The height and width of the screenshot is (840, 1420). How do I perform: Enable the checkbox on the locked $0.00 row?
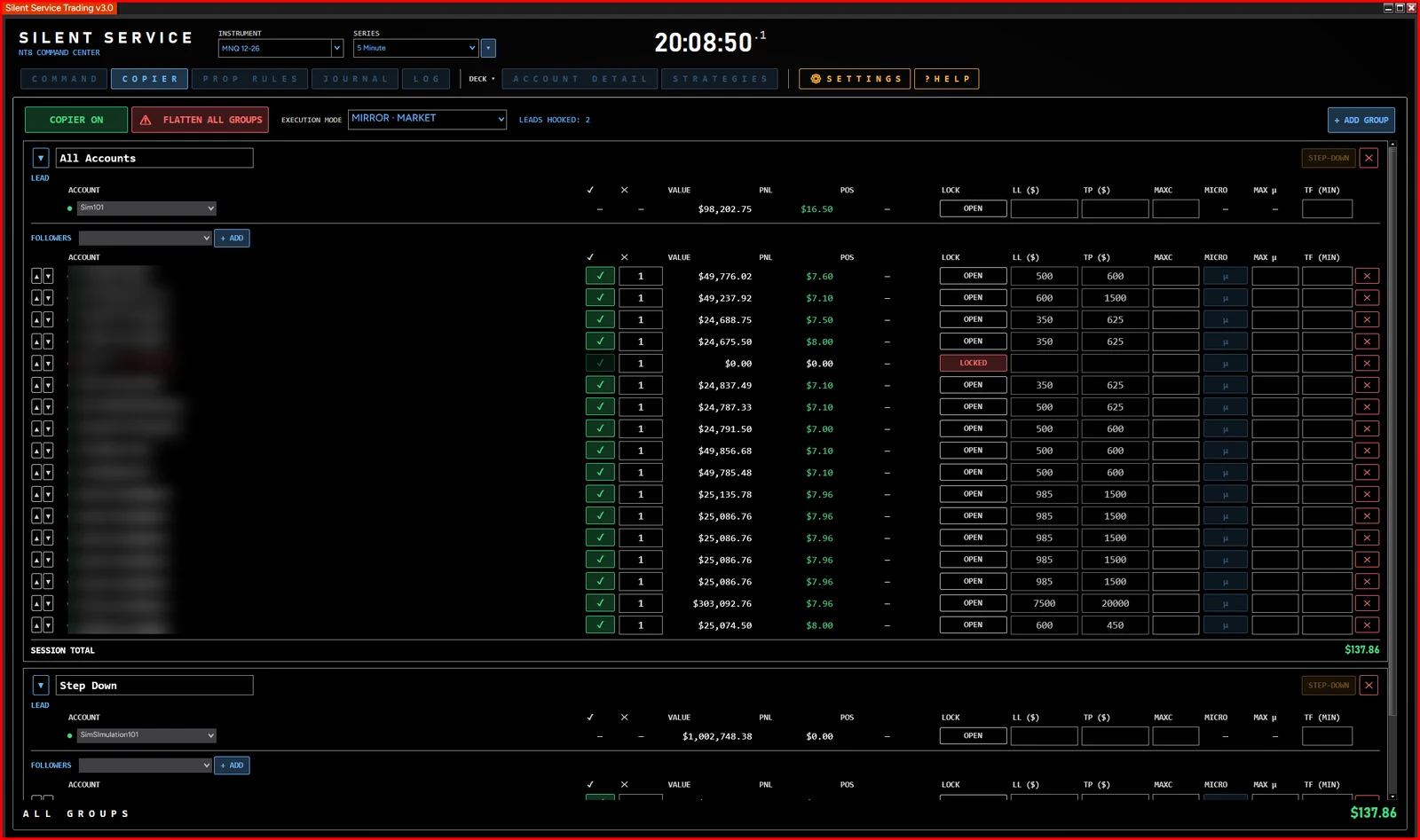[600, 363]
